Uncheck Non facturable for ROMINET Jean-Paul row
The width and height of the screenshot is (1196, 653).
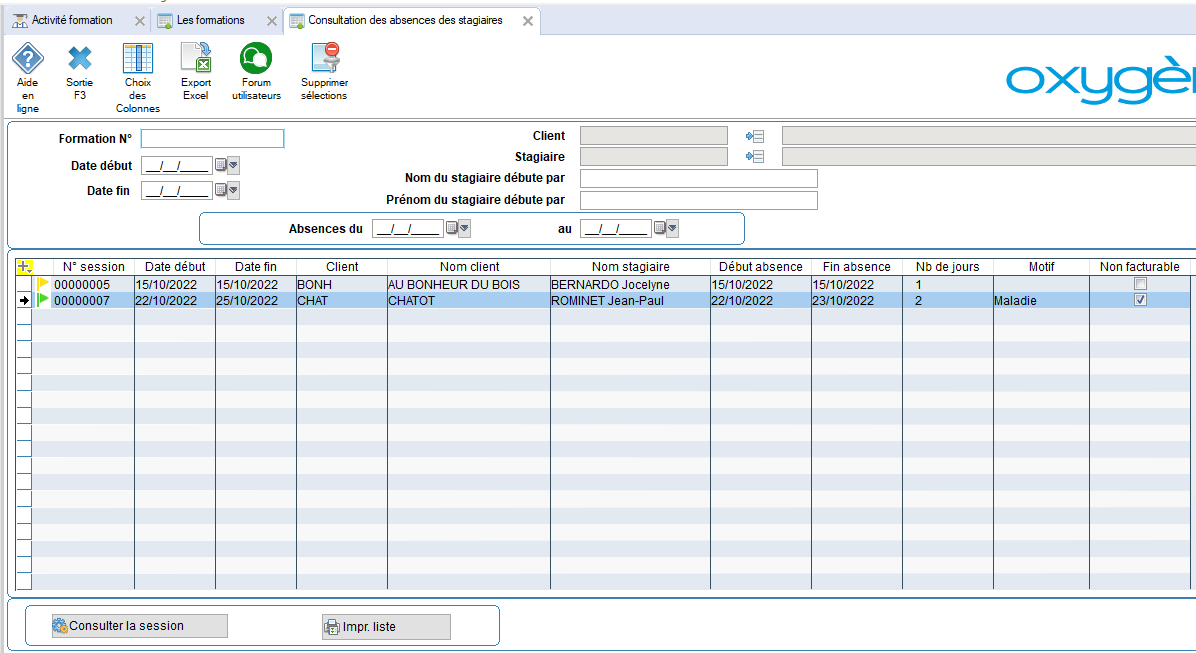[1140, 301]
